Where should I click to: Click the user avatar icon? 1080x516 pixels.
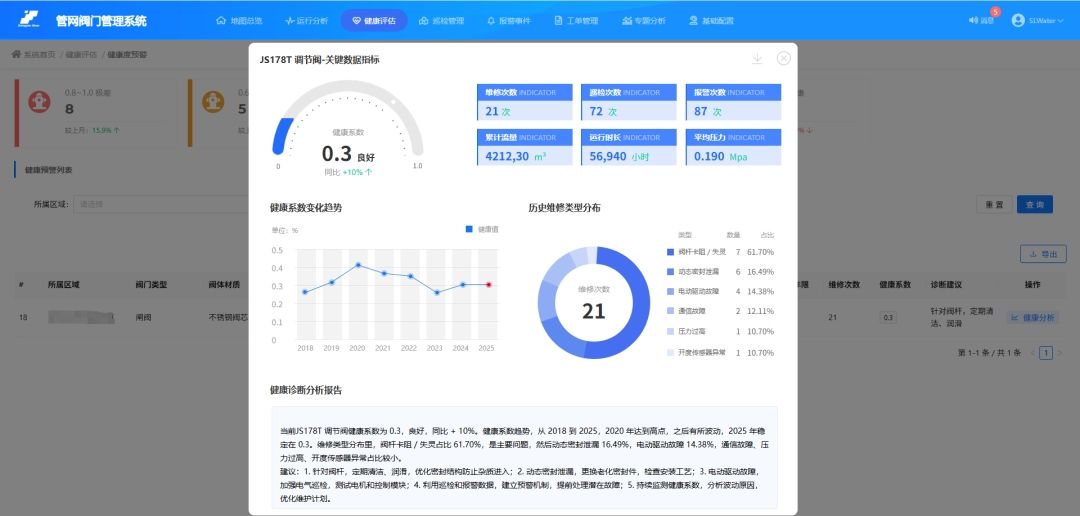click(1018, 21)
